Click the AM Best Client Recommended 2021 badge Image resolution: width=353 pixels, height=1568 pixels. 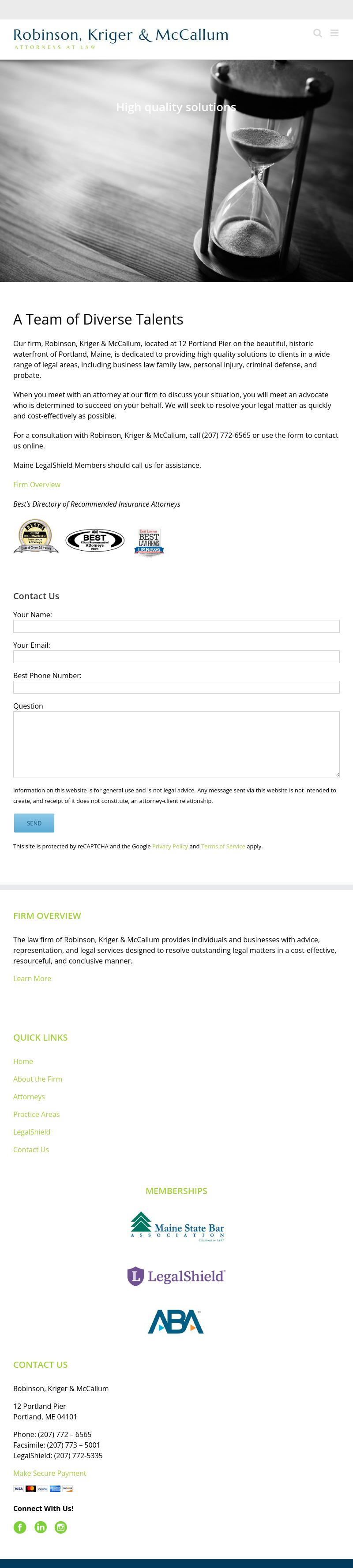(x=95, y=540)
